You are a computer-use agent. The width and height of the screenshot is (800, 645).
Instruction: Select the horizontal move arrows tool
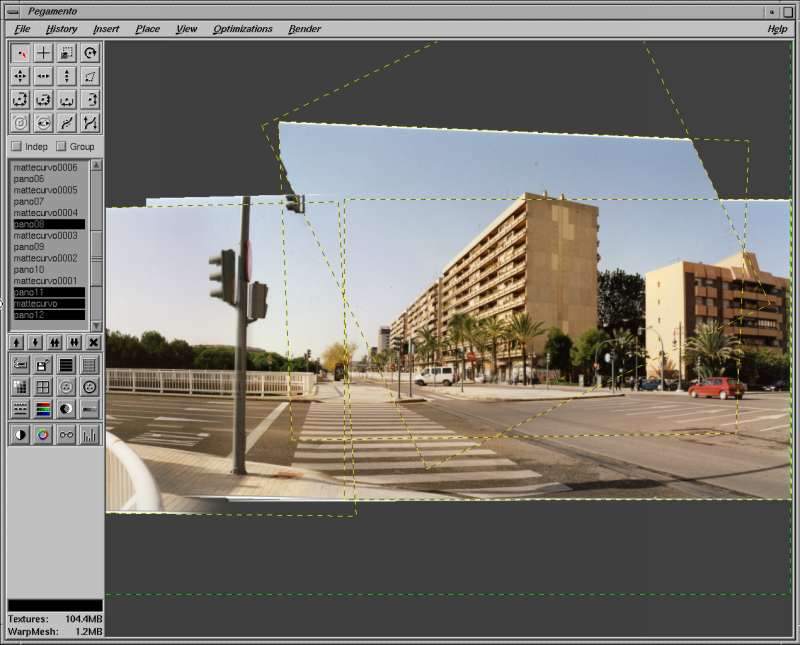click(x=43, y=76)
